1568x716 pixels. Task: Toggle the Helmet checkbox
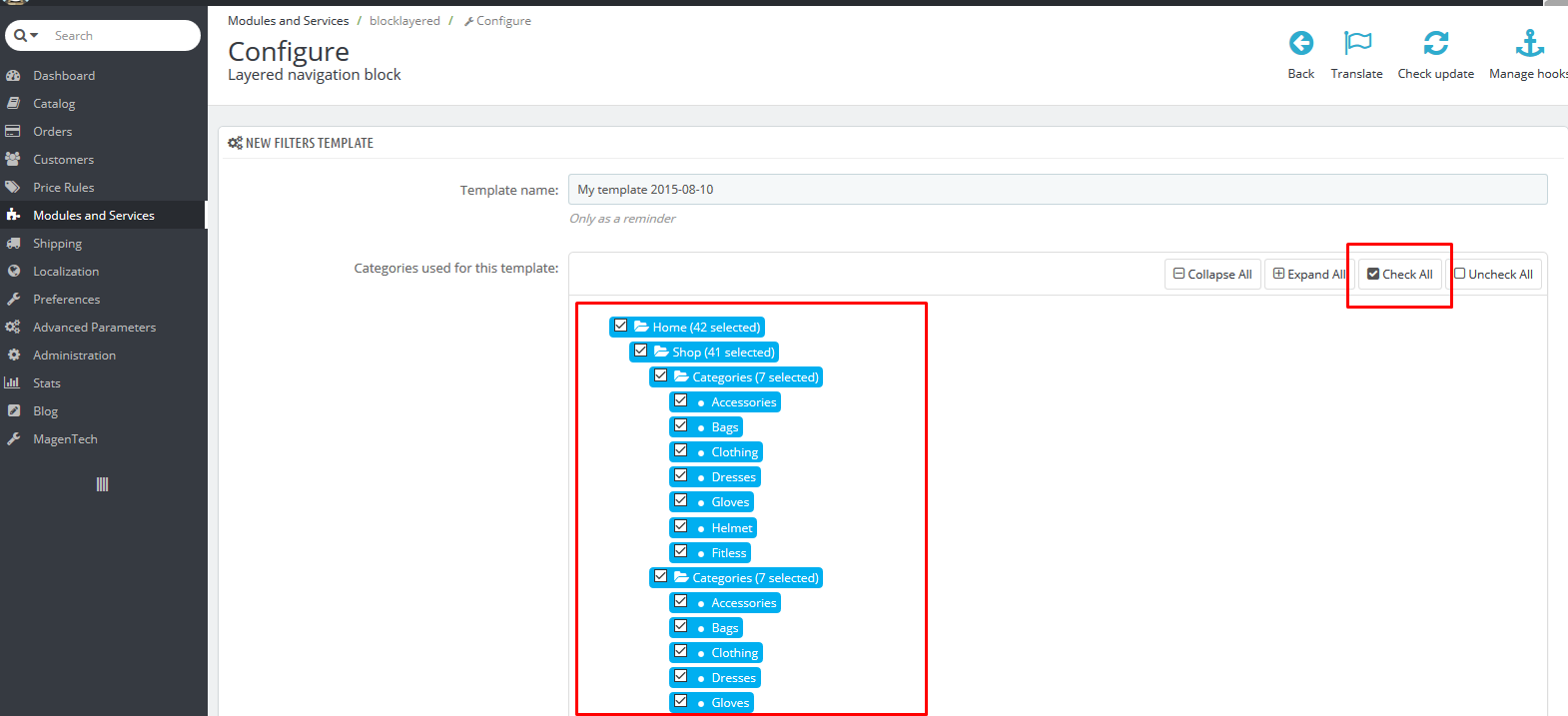681,526
